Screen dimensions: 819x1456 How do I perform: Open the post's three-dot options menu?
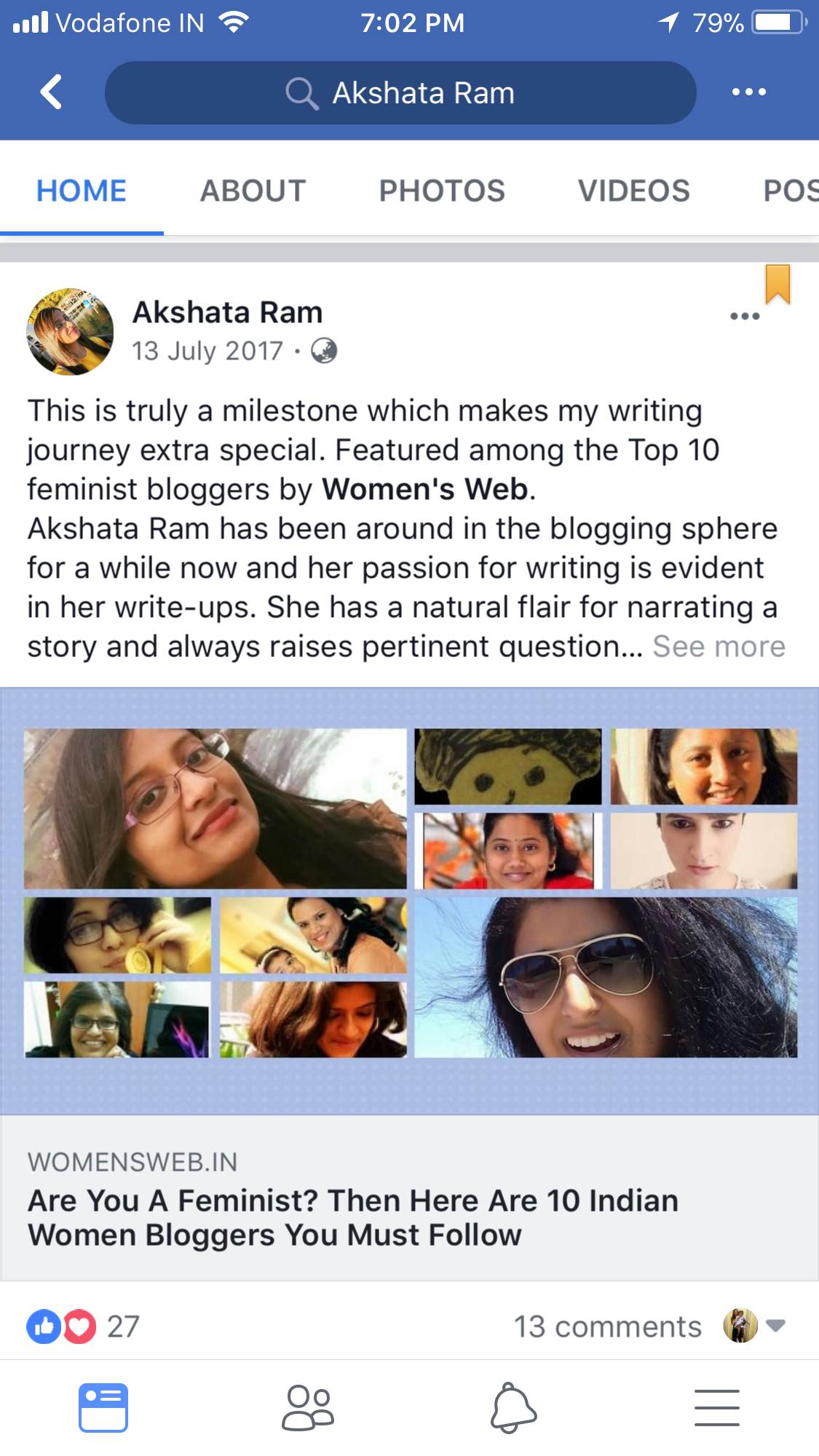(x=745, y=316)
